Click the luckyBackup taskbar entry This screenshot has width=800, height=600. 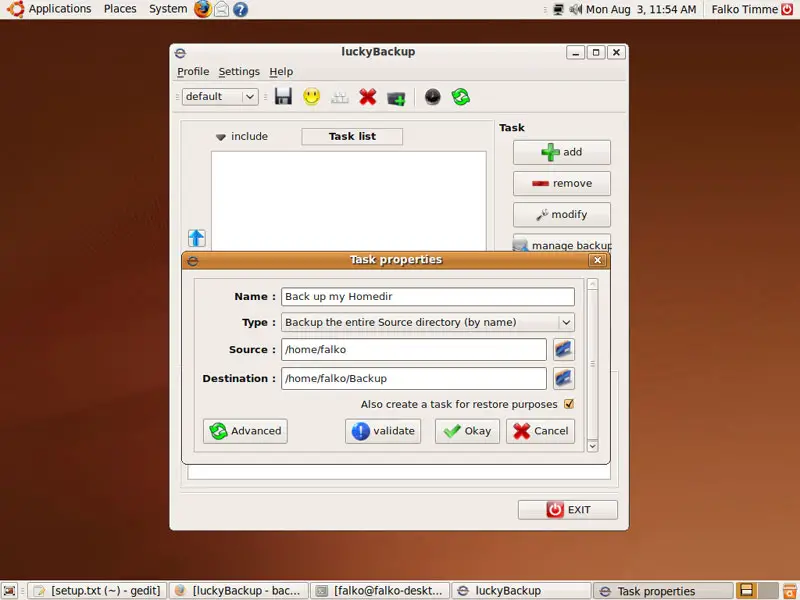coord(521,591)
